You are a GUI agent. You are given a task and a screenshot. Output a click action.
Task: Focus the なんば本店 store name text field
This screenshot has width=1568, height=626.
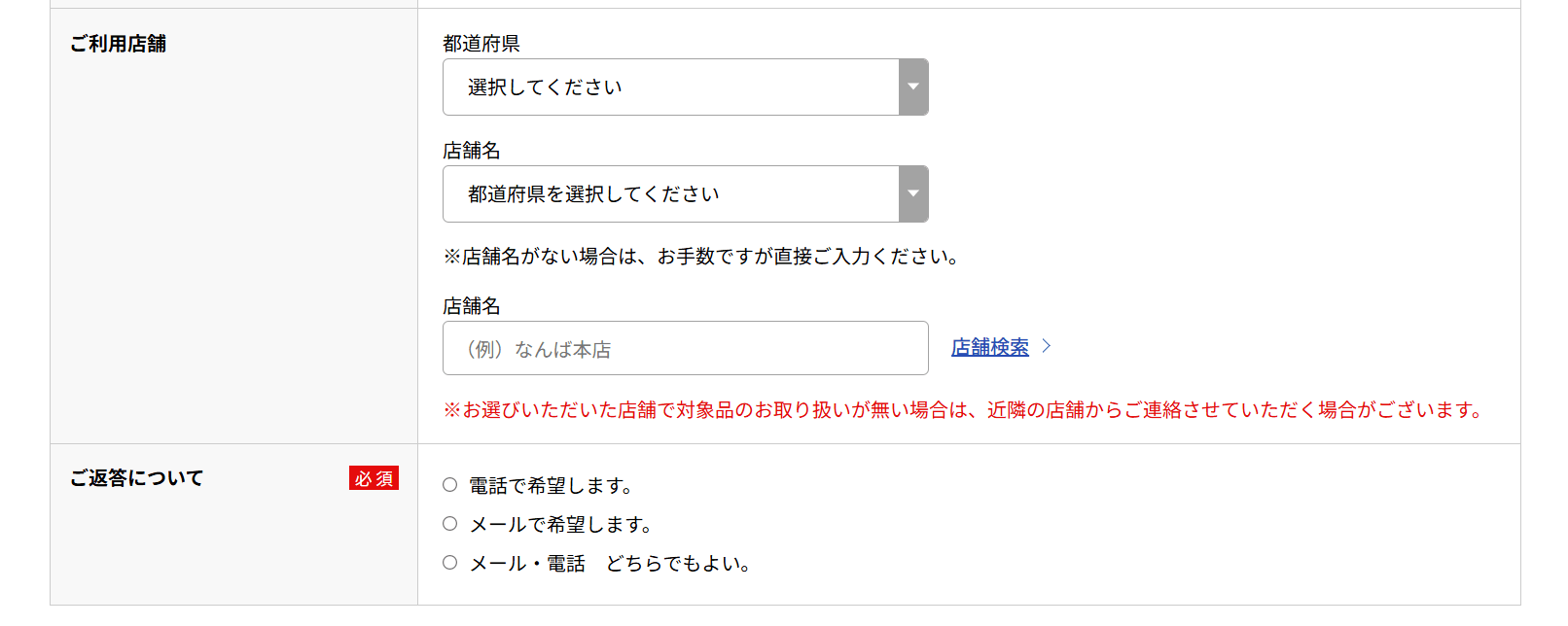(685, 349)
